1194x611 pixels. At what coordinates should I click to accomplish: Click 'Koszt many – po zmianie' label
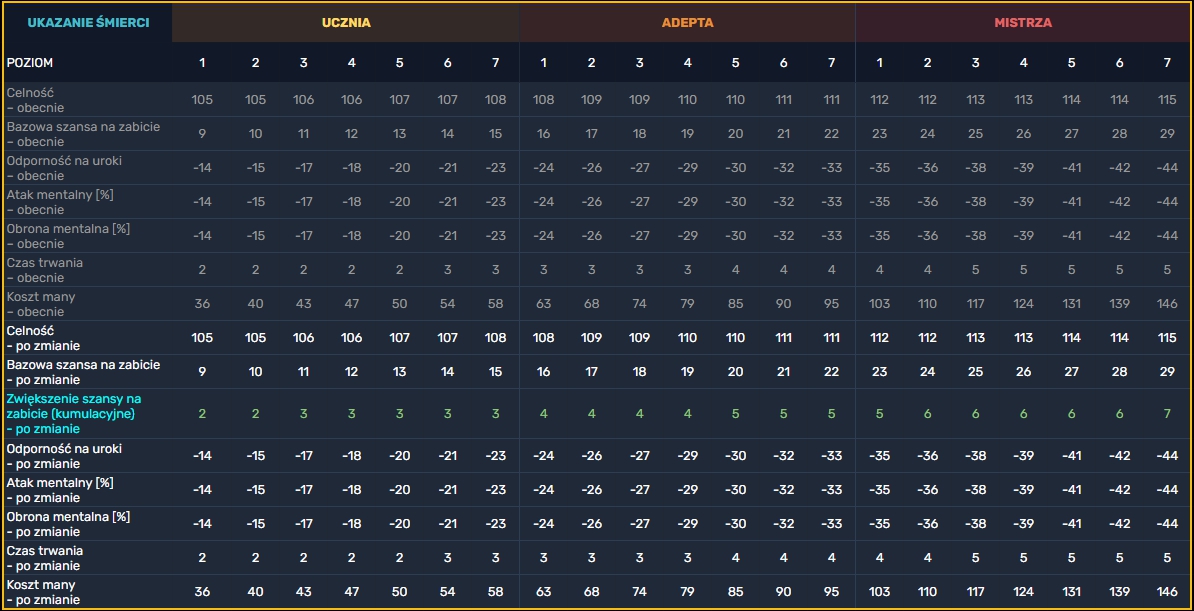(41, 592)
